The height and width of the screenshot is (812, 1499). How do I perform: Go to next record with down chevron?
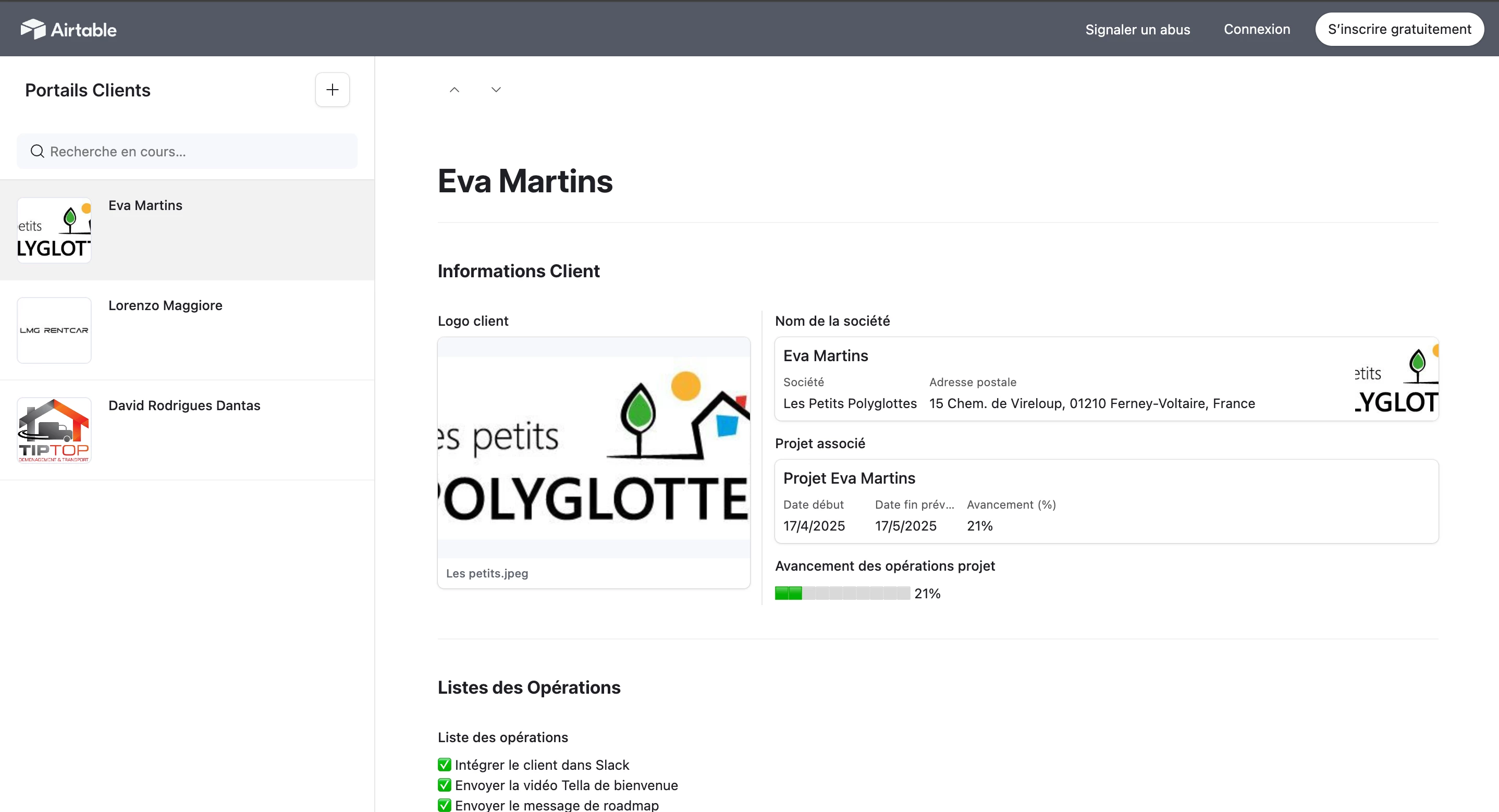pyautogui.click(x=496, y=90)
